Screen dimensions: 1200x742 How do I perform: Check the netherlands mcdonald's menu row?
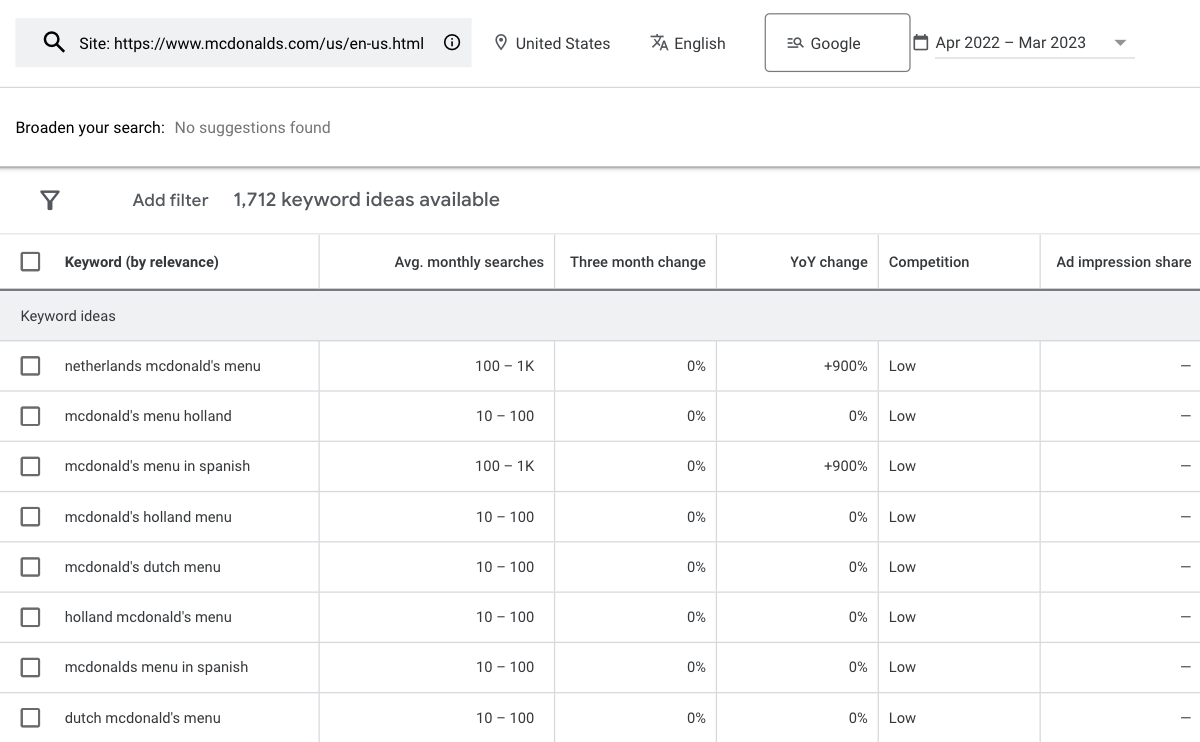[31, 366]
